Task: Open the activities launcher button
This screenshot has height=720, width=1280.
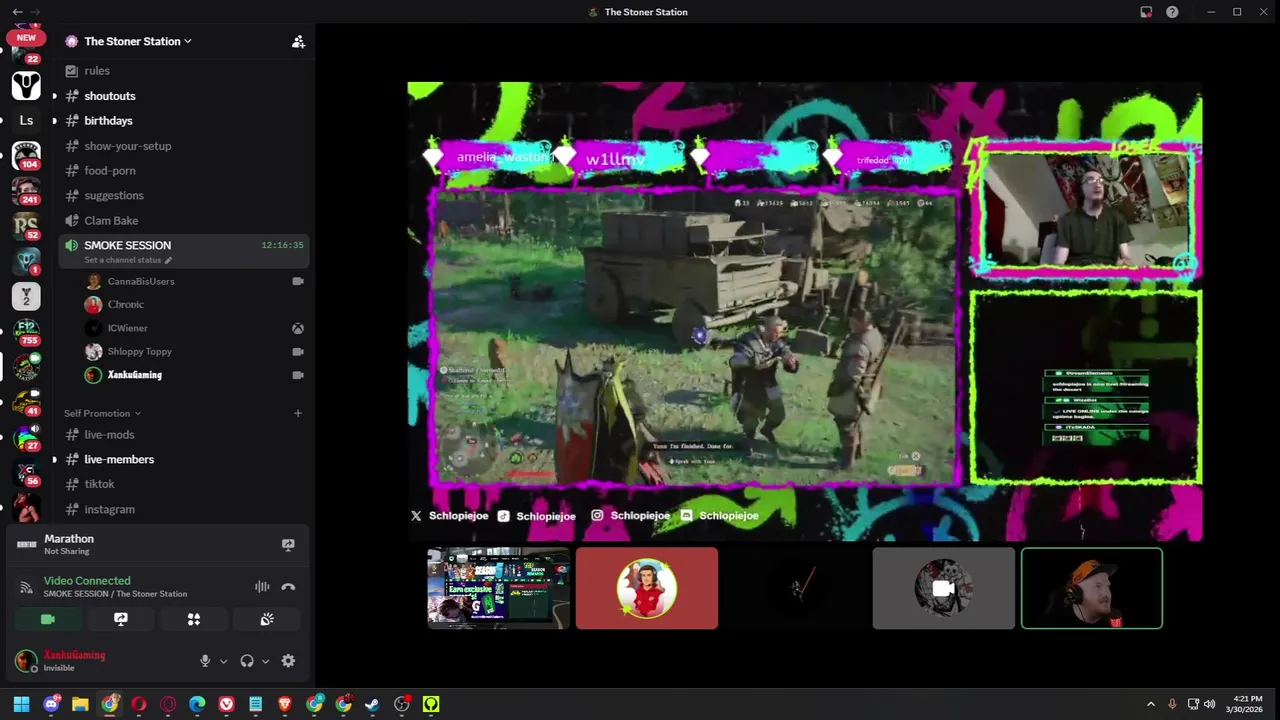Action: [194, 620]
